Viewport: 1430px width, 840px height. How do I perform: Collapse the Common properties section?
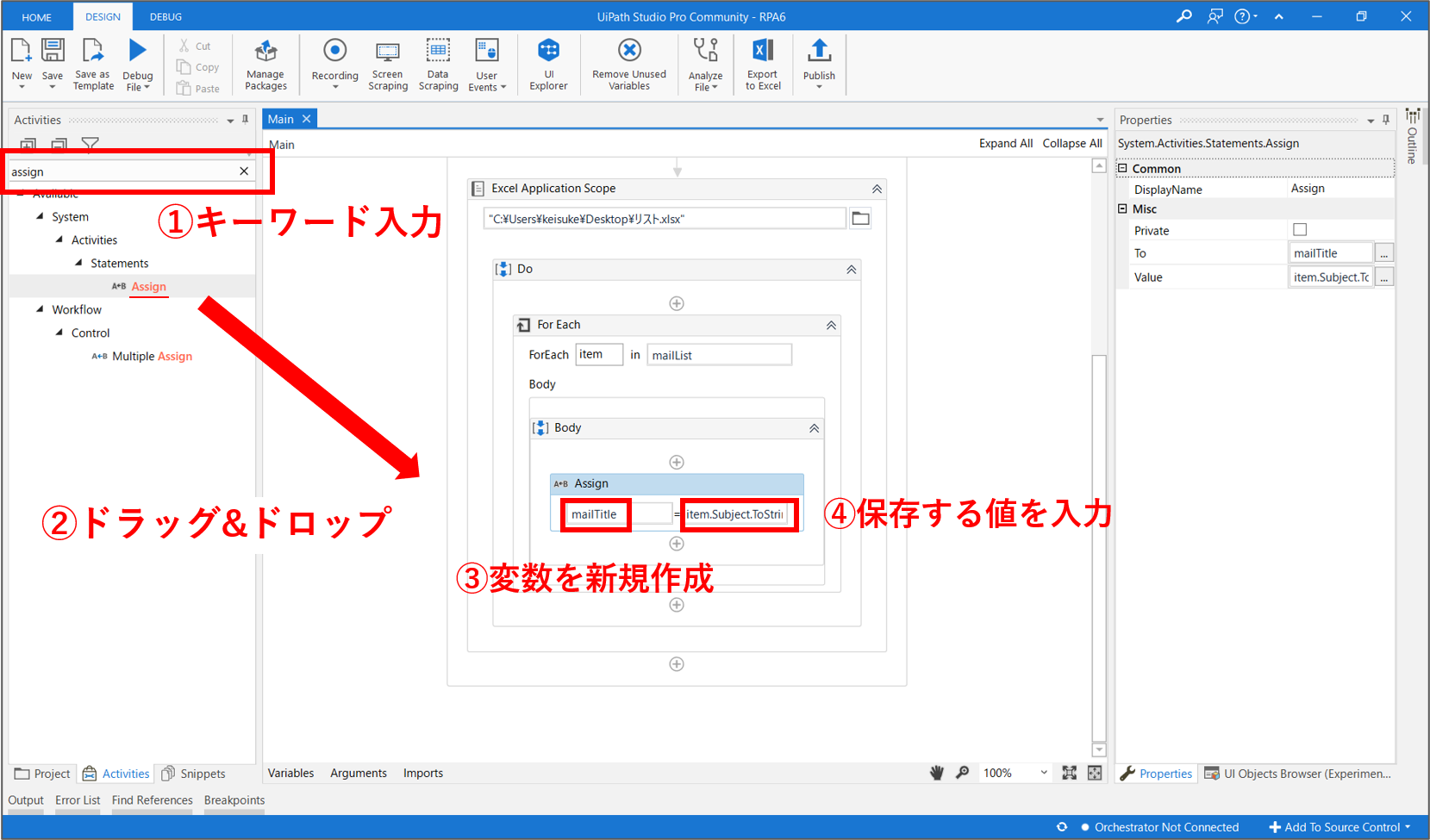[1122, 169]
